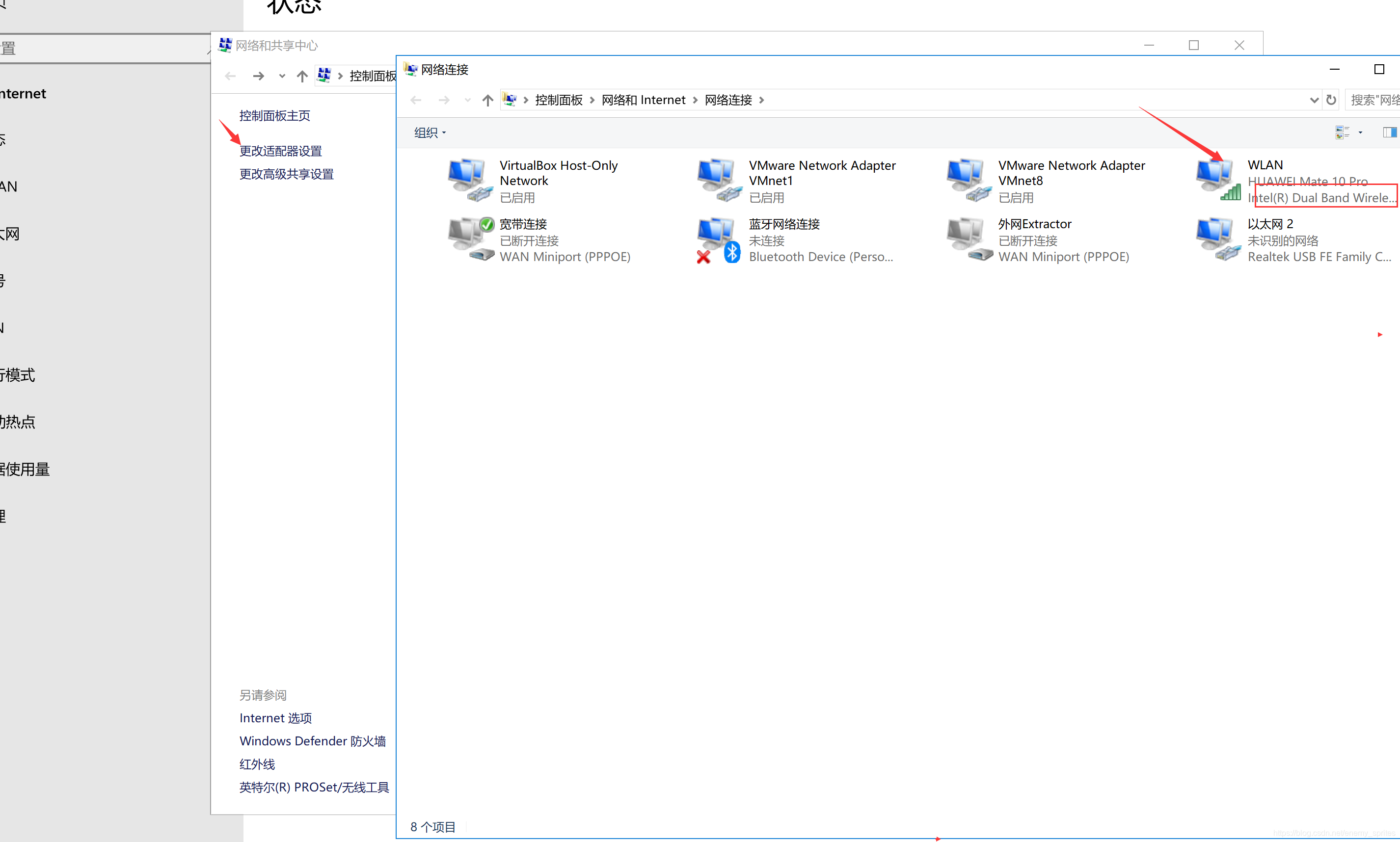This screenshot has height=842, width=1400.
Task: Open the change view options dropdown arrow
Action: click(1360, 132)
